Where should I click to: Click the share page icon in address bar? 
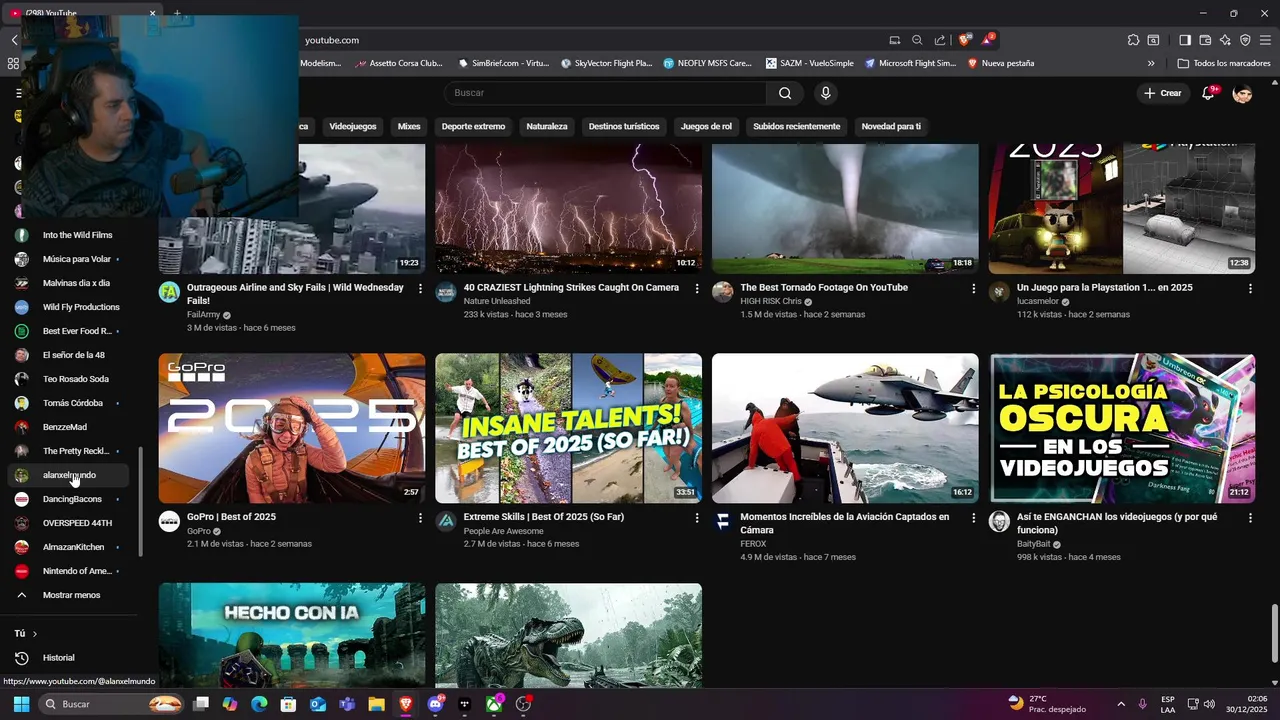pyautogui.click(x=940, y=40)
